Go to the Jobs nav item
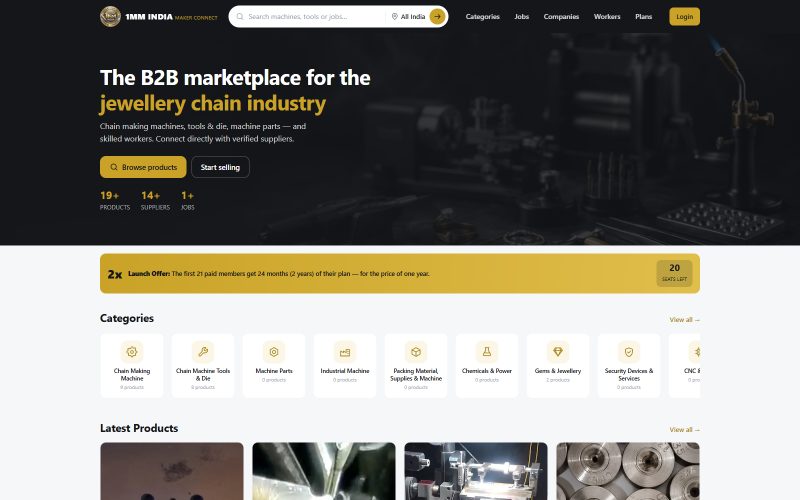Screen dimensions: 800x500 [521, 16]
